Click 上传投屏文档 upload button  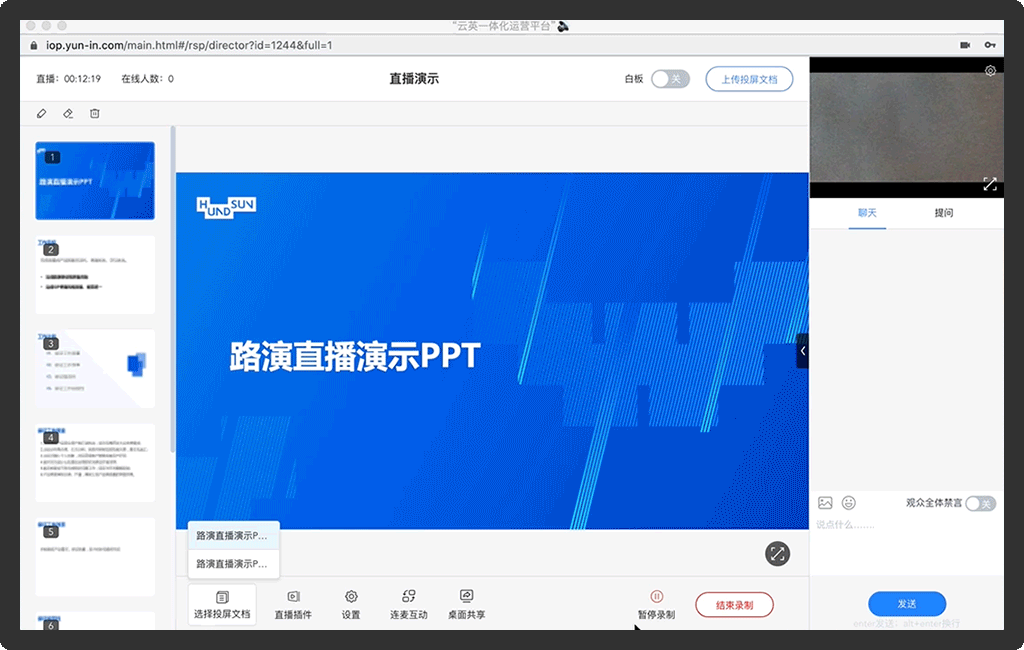tap(749, 79)
